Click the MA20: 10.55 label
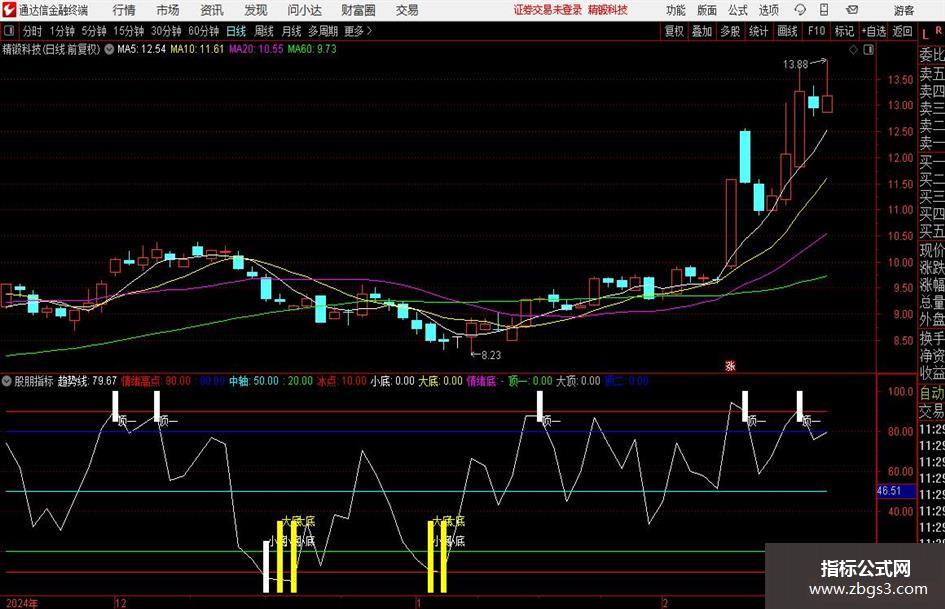This screenshot has height=609, width=945. click(256, 49)
